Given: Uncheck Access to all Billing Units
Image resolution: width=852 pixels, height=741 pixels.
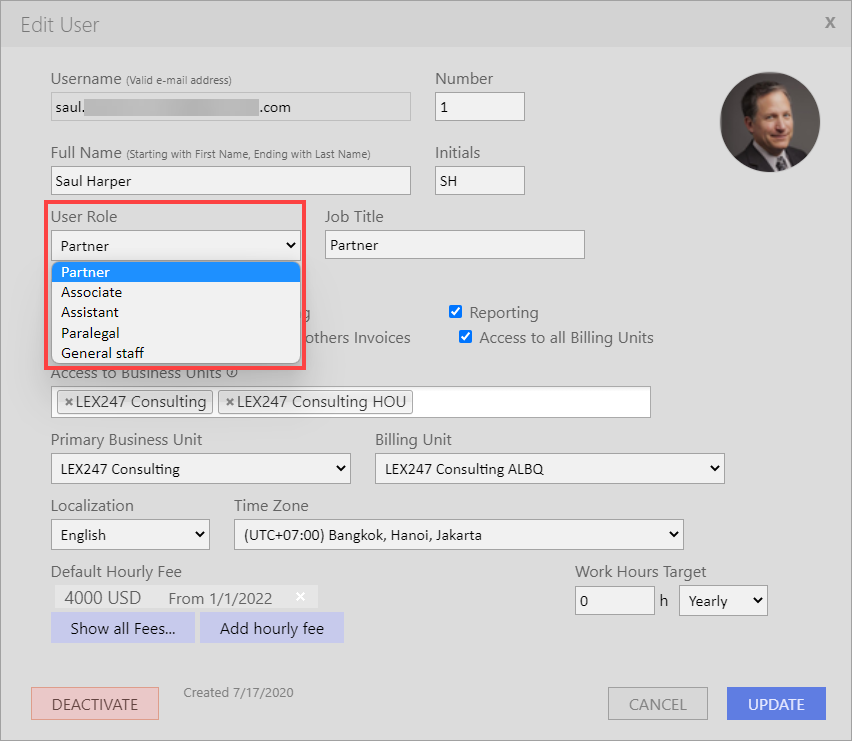Looking at the screenshot, I should pyautogui.click(x=466, y=337).
